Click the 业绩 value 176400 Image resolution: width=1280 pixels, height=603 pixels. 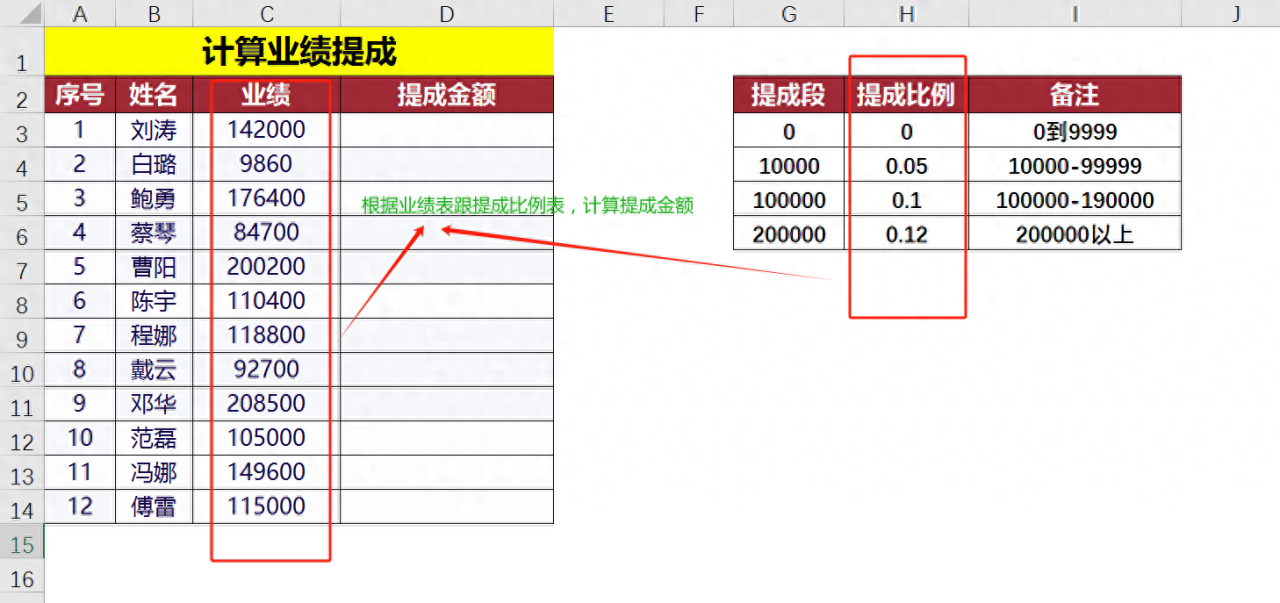266,198
